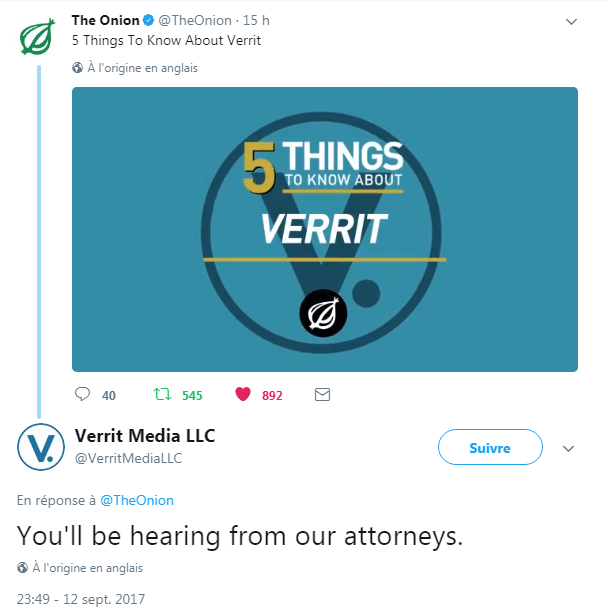Click the reply speech bubble icon
The image size is (609, 615).
pyautogui.click(x=84, y=395)
